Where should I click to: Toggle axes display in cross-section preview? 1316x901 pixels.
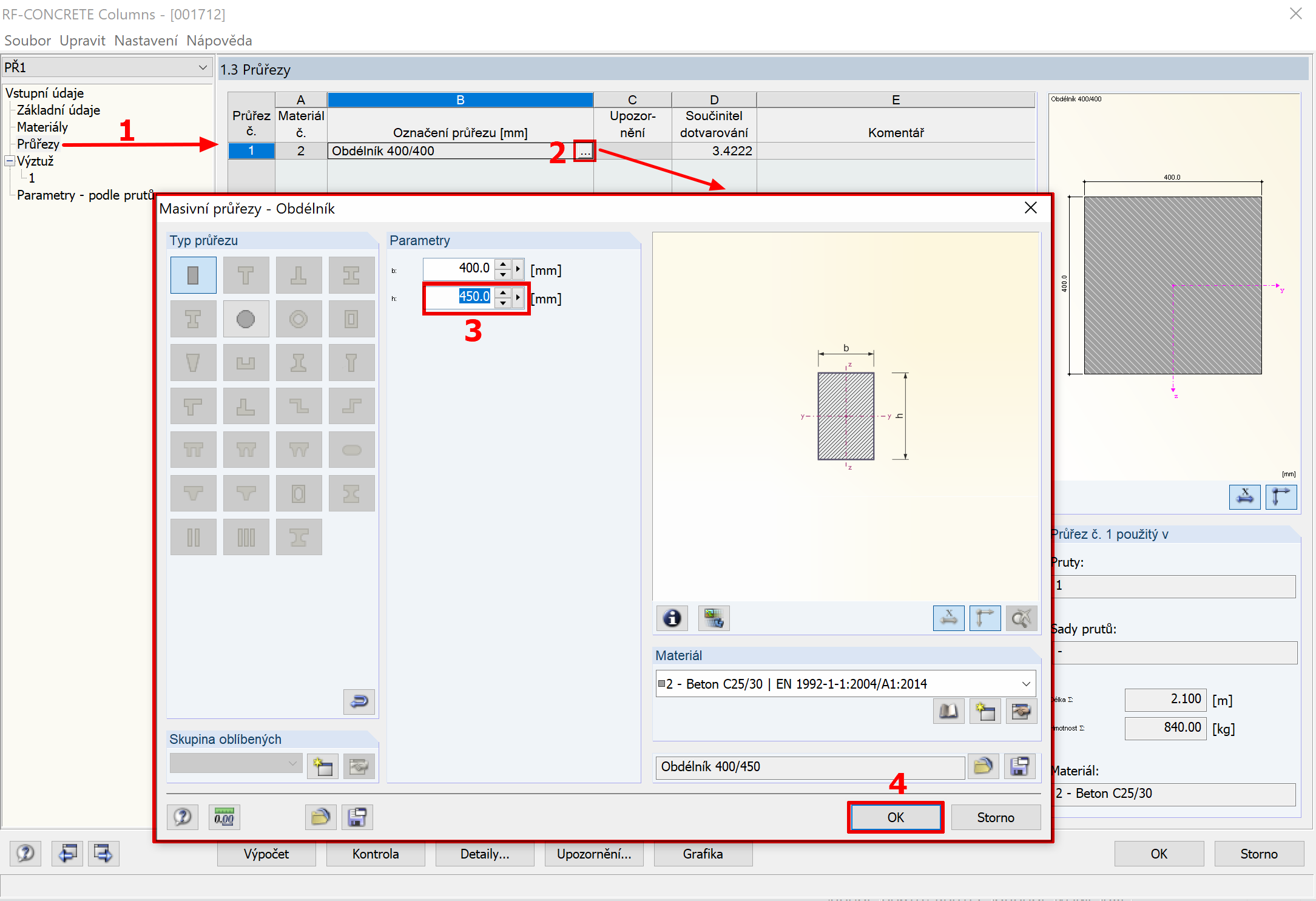click(985, 618)
